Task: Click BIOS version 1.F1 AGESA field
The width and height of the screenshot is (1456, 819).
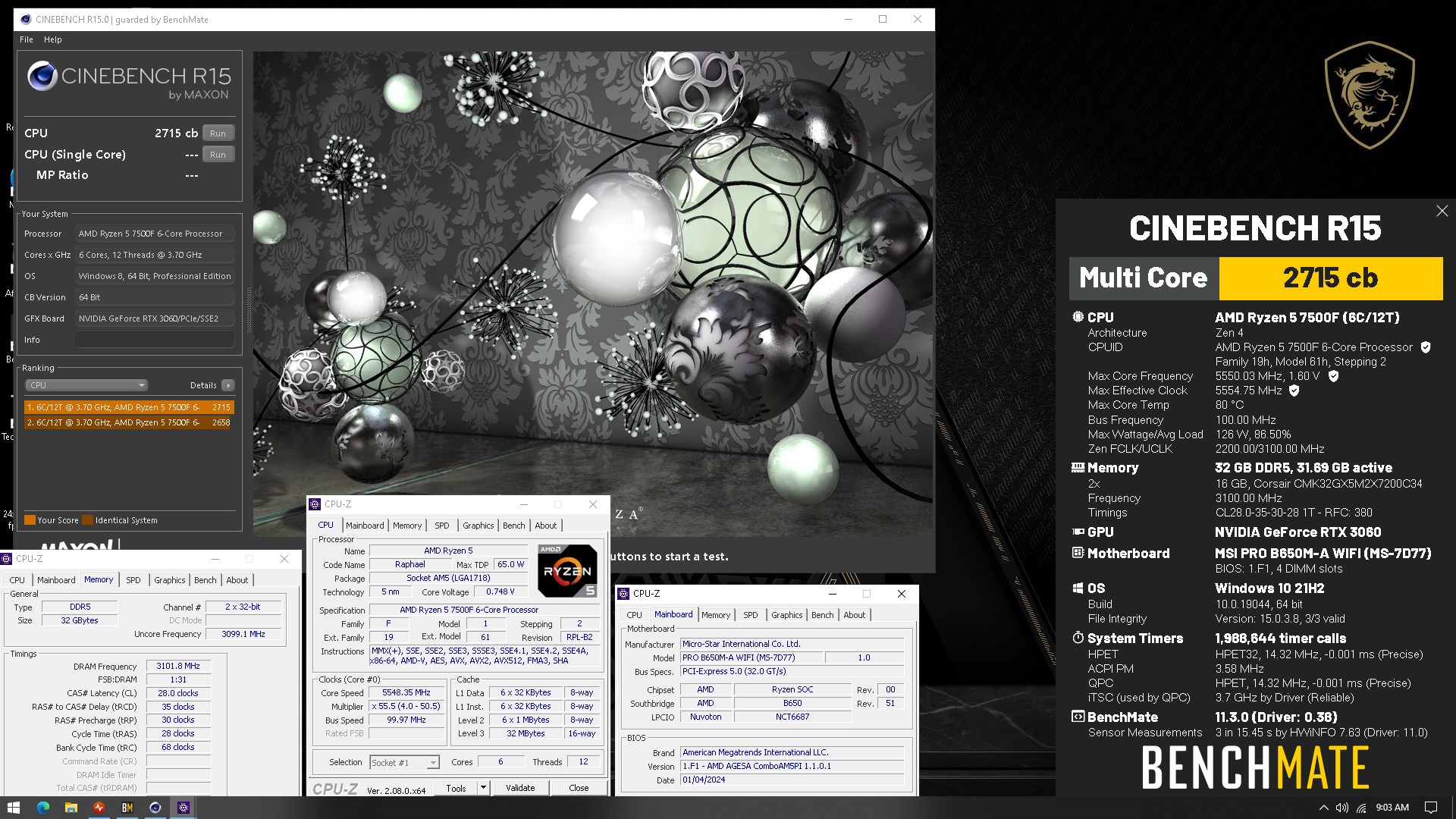Action: tap(792, 767)
